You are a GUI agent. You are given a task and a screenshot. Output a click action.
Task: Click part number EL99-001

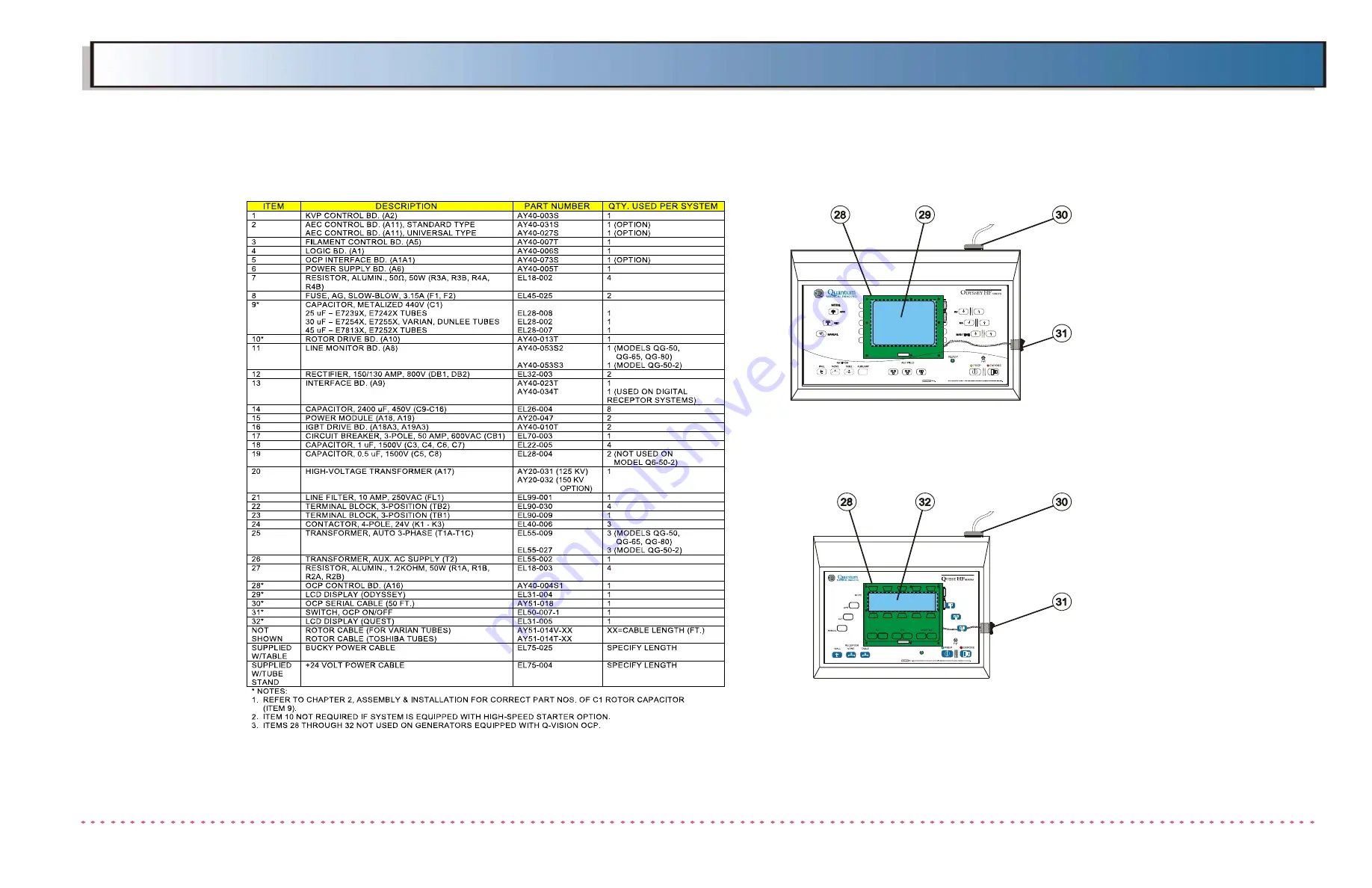[x=535, y=498]
